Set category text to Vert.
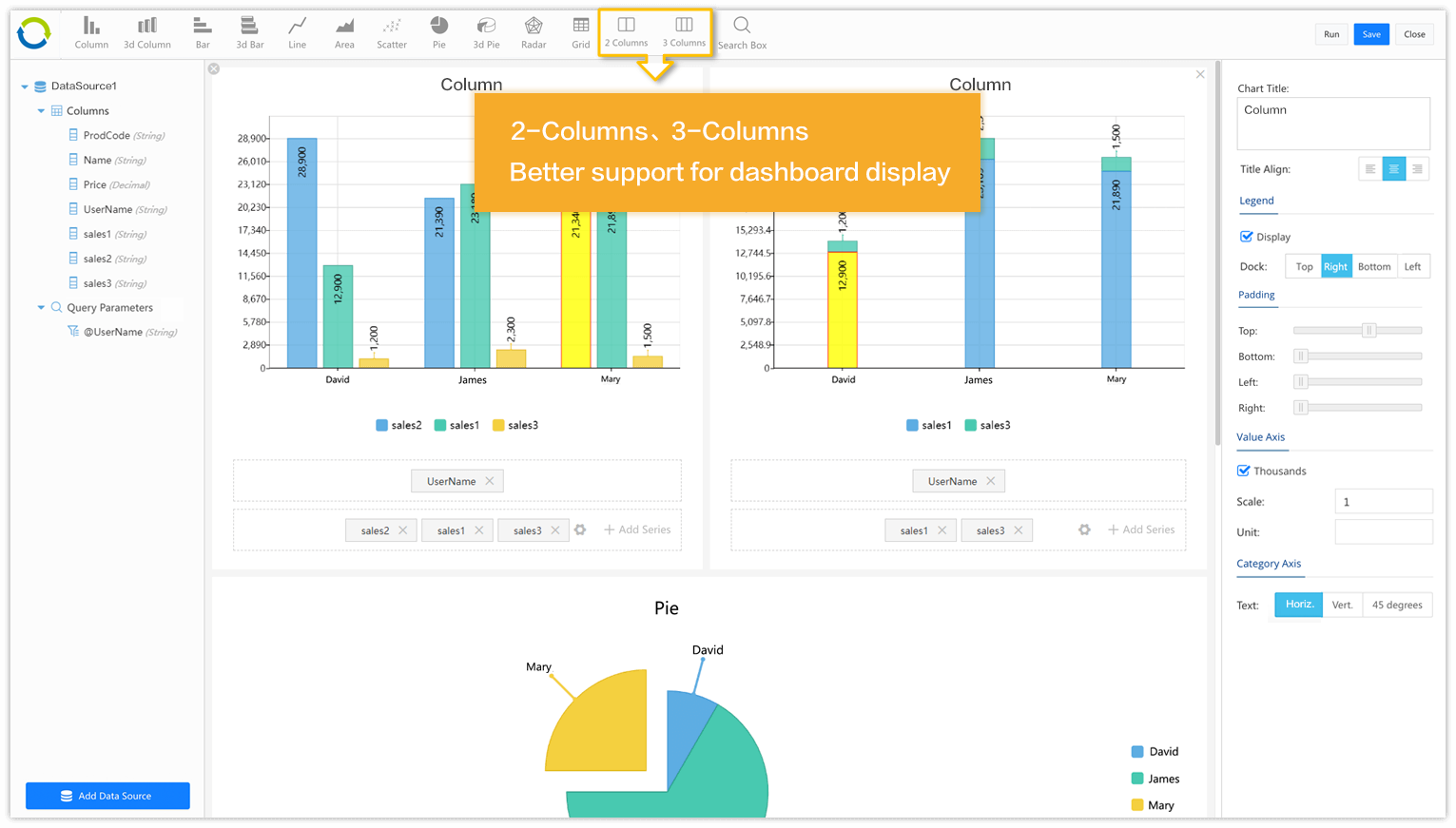 (x=1343, y=605)
